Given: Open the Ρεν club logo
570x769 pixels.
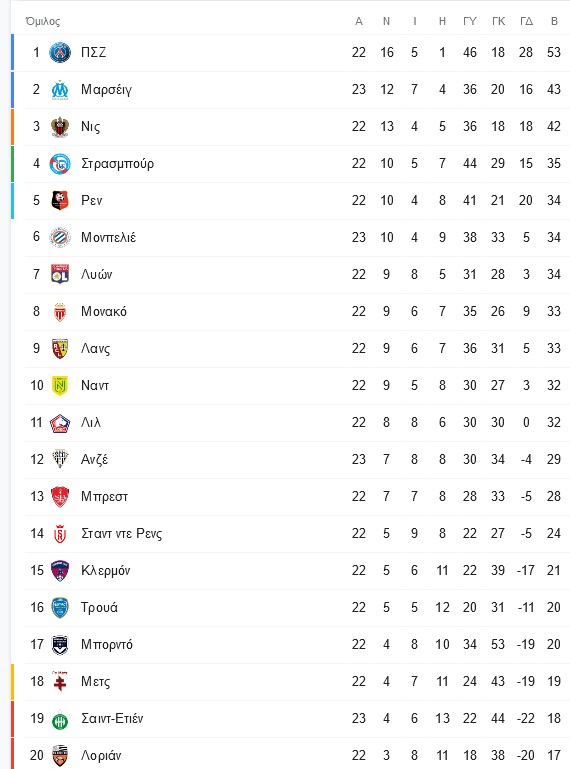Looking at the screenshot, I should tap(60, 201).
